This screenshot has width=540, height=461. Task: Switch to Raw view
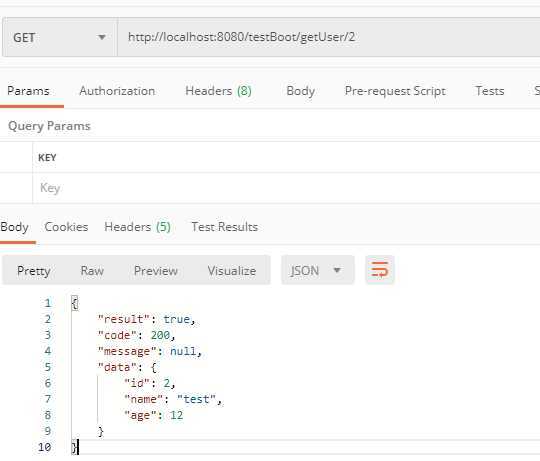click(92, 271)
